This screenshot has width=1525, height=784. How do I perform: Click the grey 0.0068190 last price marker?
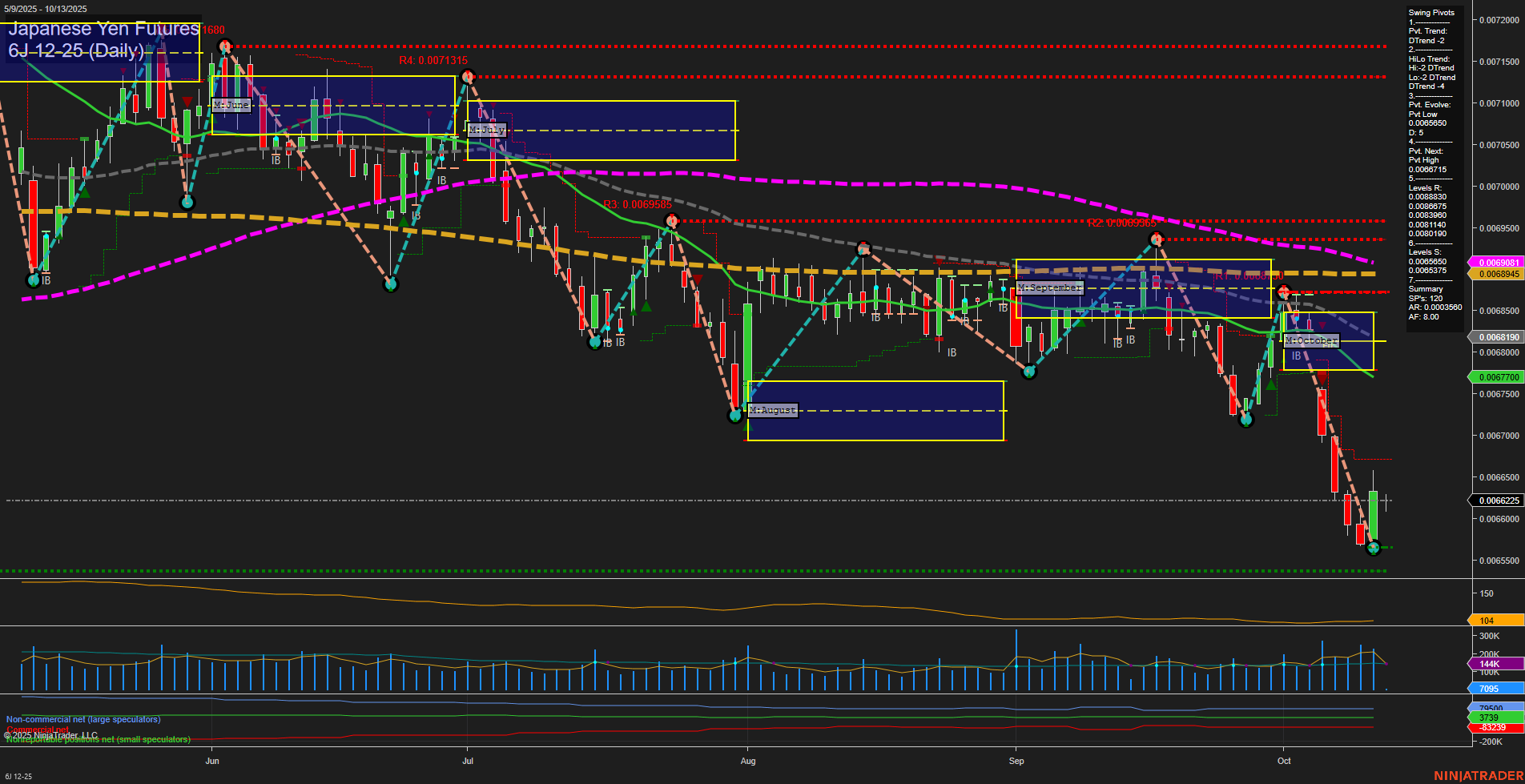click(x=1498, y=337)
